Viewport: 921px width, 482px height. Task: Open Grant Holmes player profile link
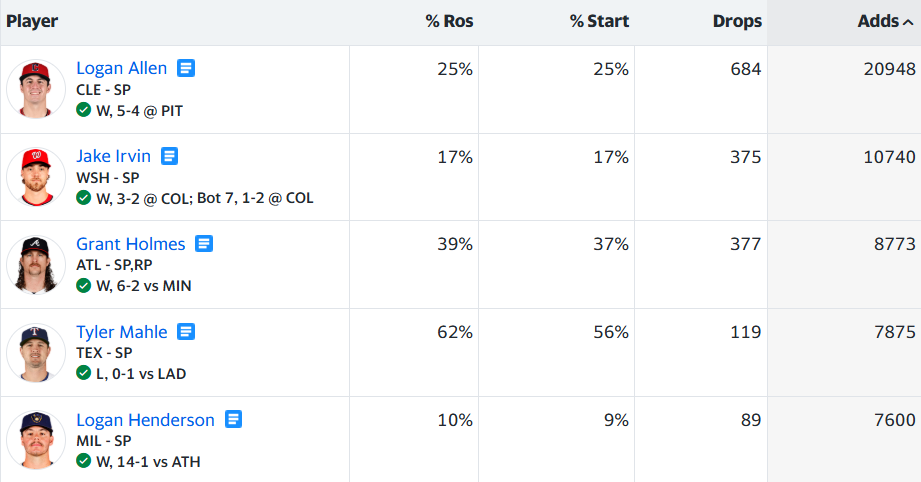click(130, 244)
